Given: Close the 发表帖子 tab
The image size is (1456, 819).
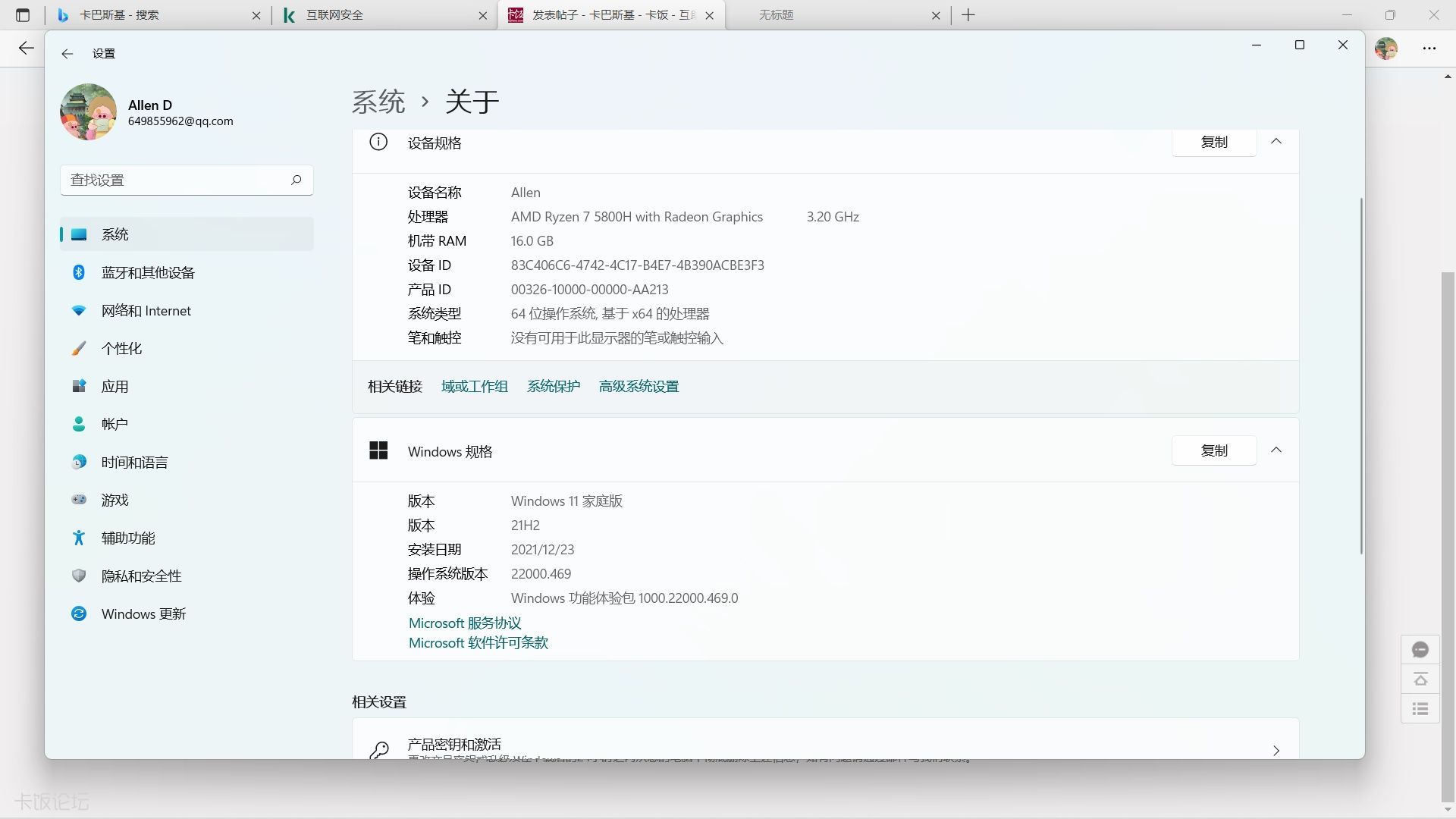Looking at the screenshot, I should tap(710, 15).
